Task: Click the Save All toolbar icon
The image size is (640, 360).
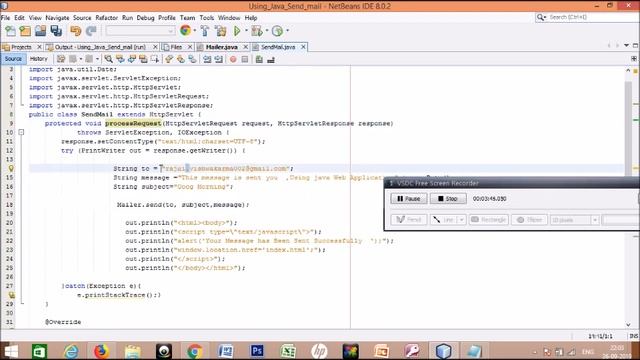Action: click(x=56, y=31)
